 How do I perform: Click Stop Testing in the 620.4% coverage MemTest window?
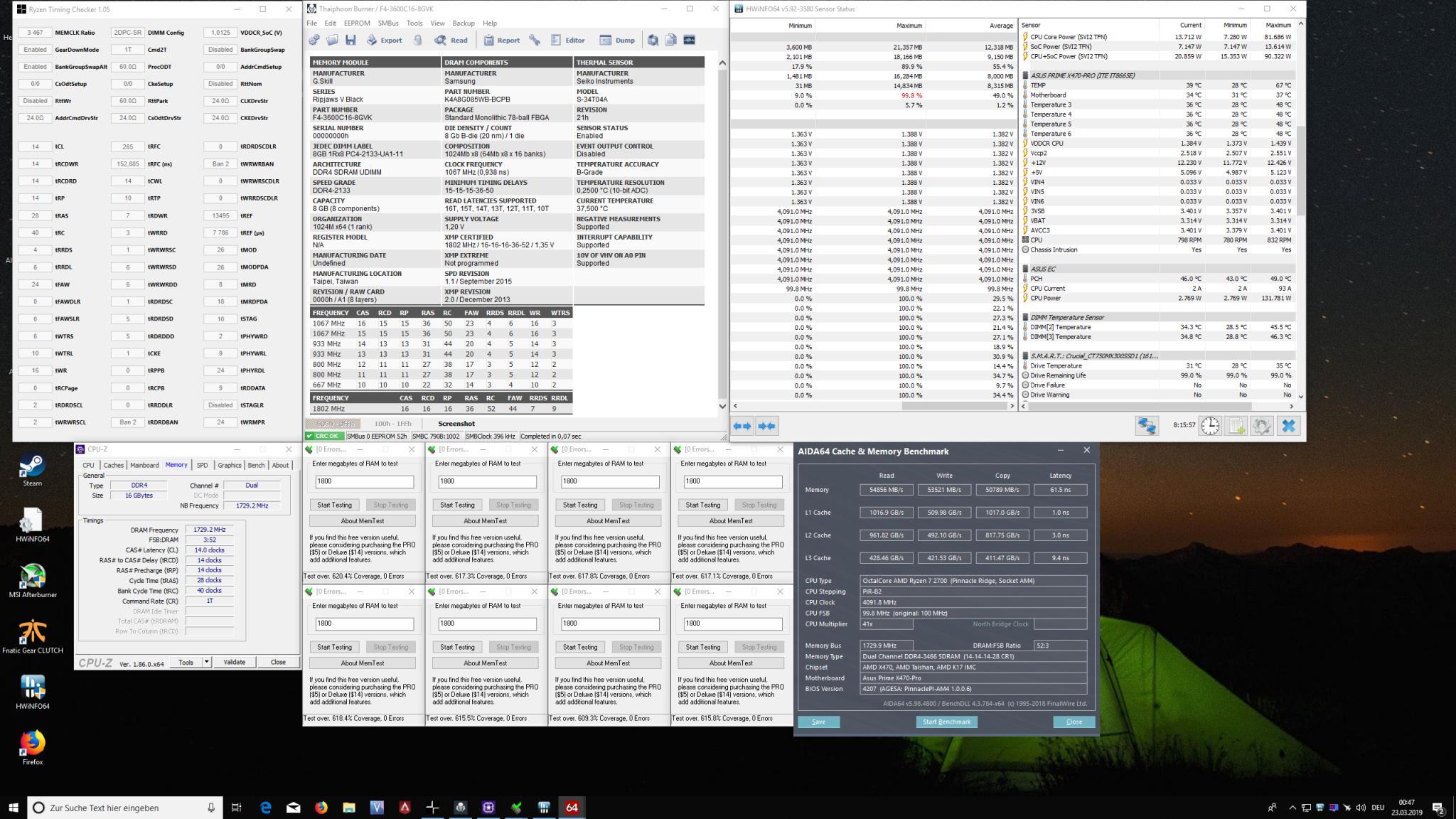pos(391,505)
